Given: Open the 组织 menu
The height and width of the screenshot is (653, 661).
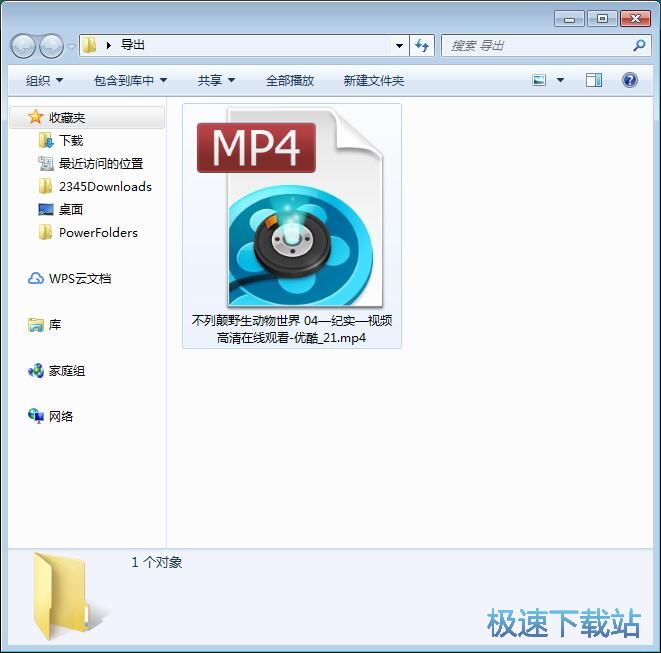Looking at the screenshot, I should 44,80.
